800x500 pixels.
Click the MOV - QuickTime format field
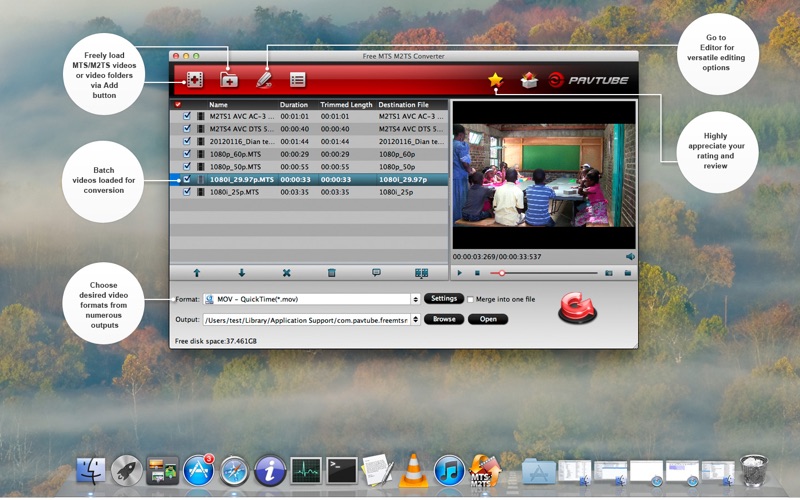pos(307,299)
